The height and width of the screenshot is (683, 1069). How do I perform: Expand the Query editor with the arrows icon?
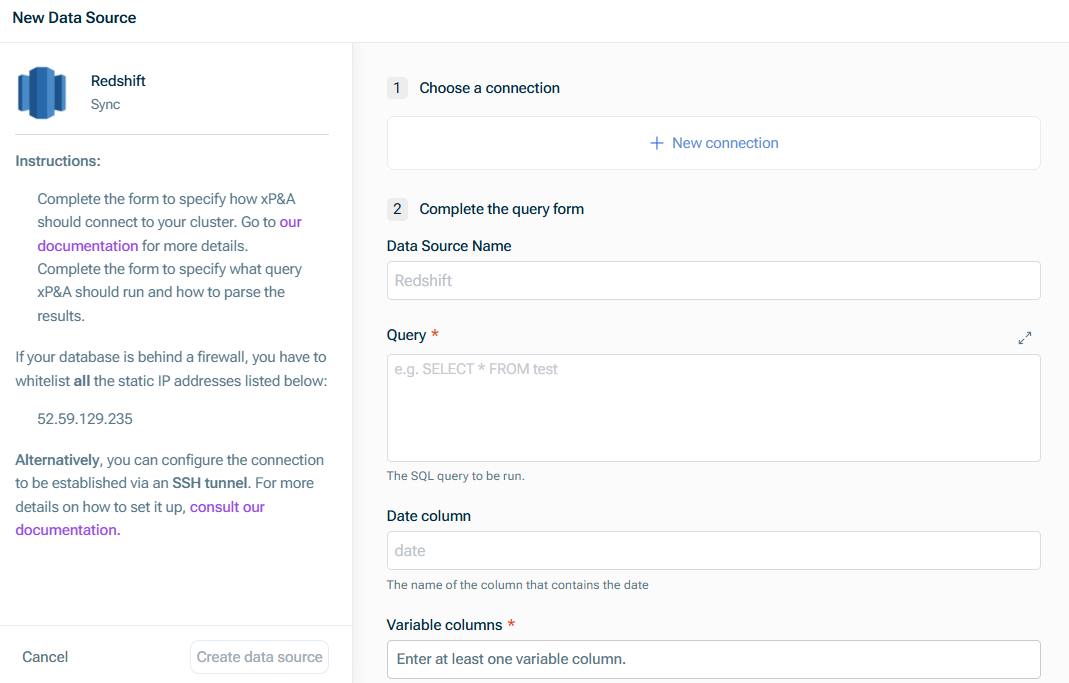[x=1025, y=338]
